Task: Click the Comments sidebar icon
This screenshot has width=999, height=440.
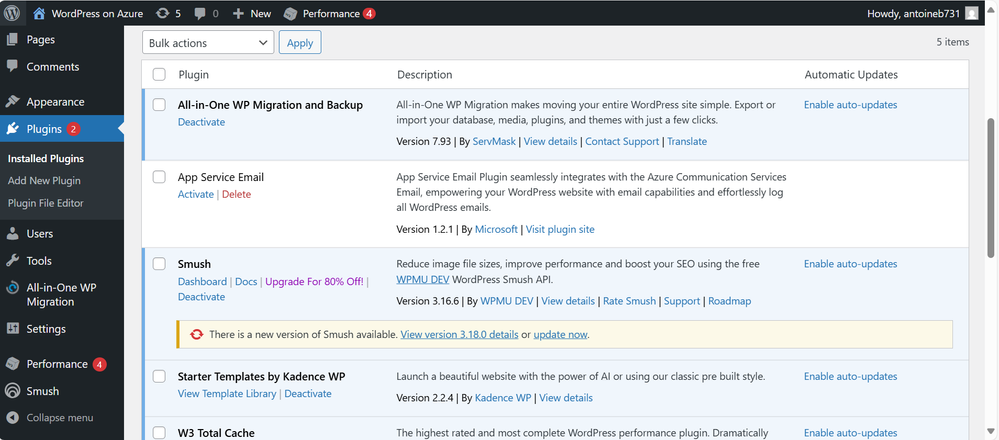Action: coord(12,66)
